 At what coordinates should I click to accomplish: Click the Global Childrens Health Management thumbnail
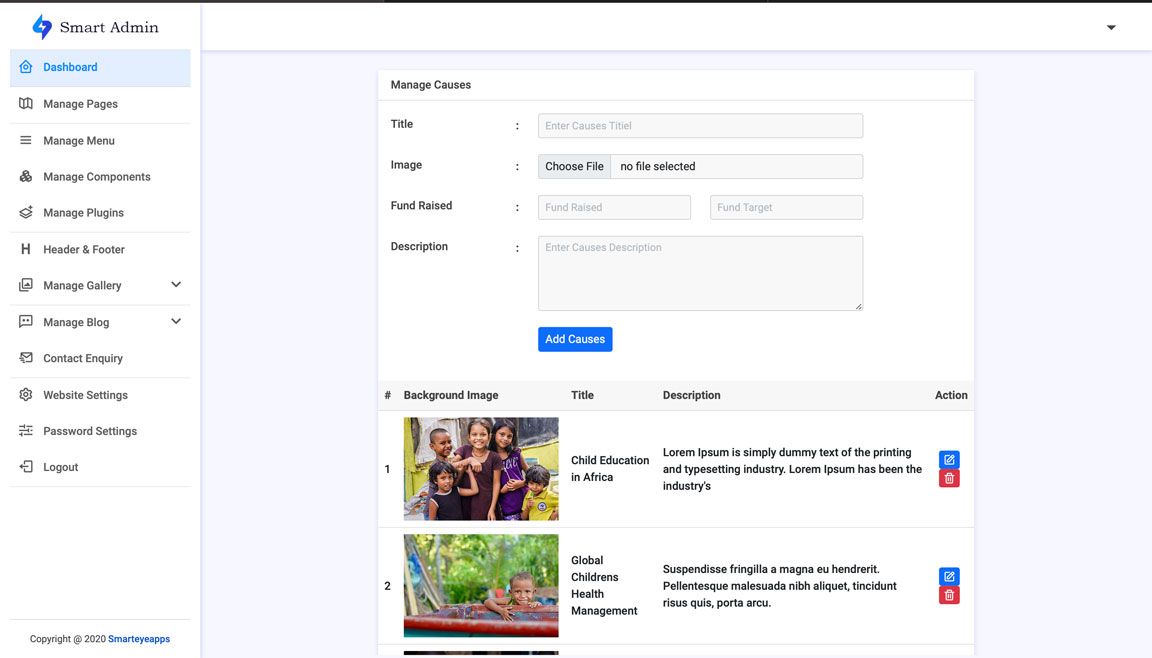click(x=480, y=585)
